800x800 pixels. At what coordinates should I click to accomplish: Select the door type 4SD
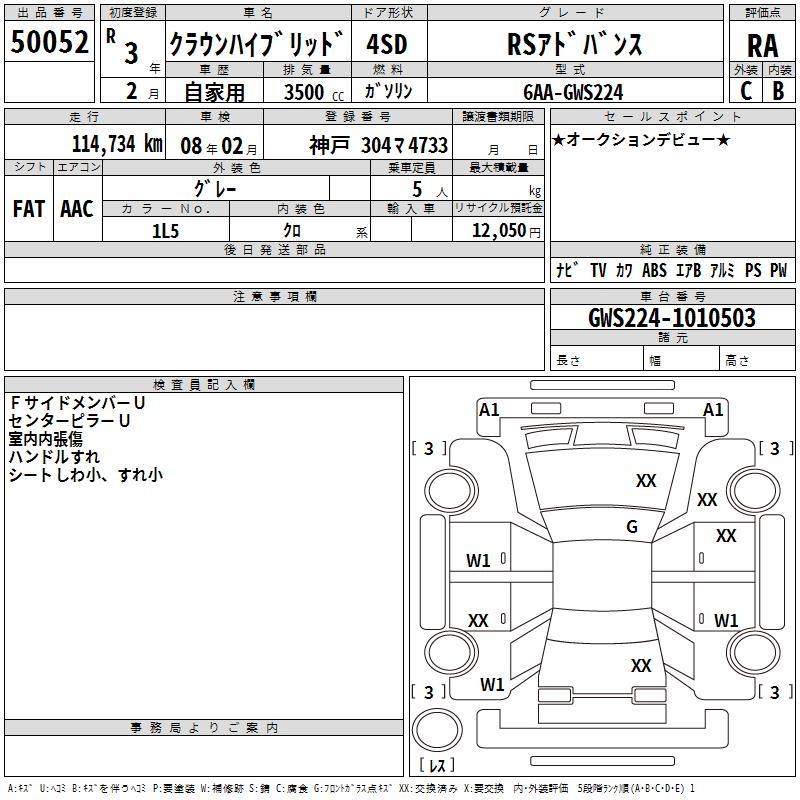coord(387,44)
